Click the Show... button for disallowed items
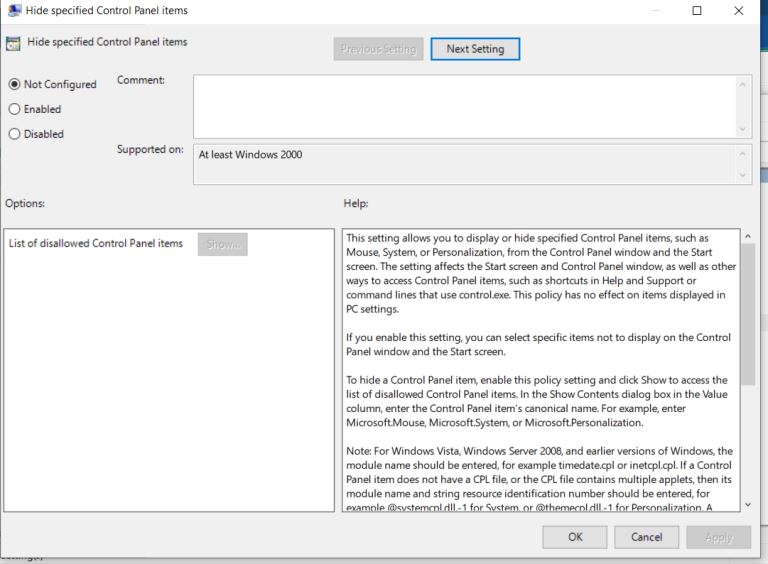 (222, 244)
